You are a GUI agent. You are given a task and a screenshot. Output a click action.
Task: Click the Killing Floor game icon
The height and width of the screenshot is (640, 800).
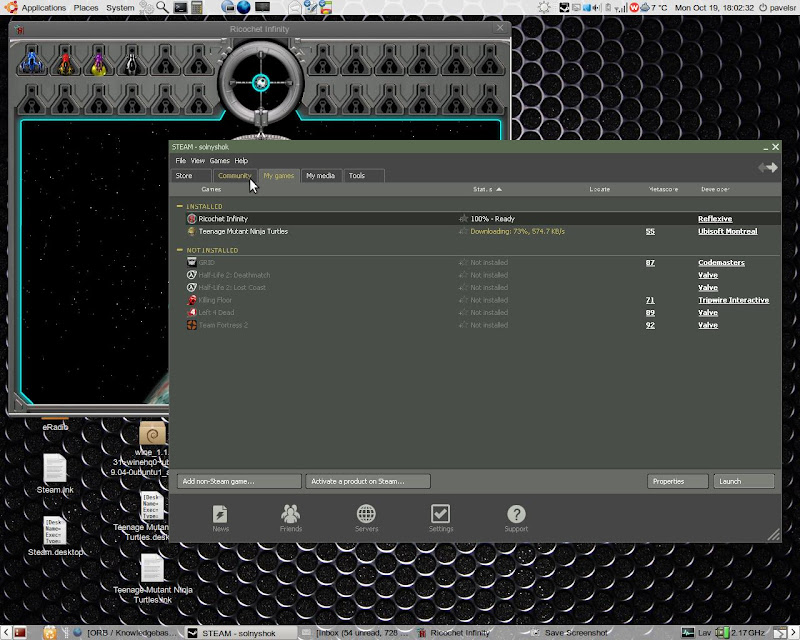coord(192,300)
